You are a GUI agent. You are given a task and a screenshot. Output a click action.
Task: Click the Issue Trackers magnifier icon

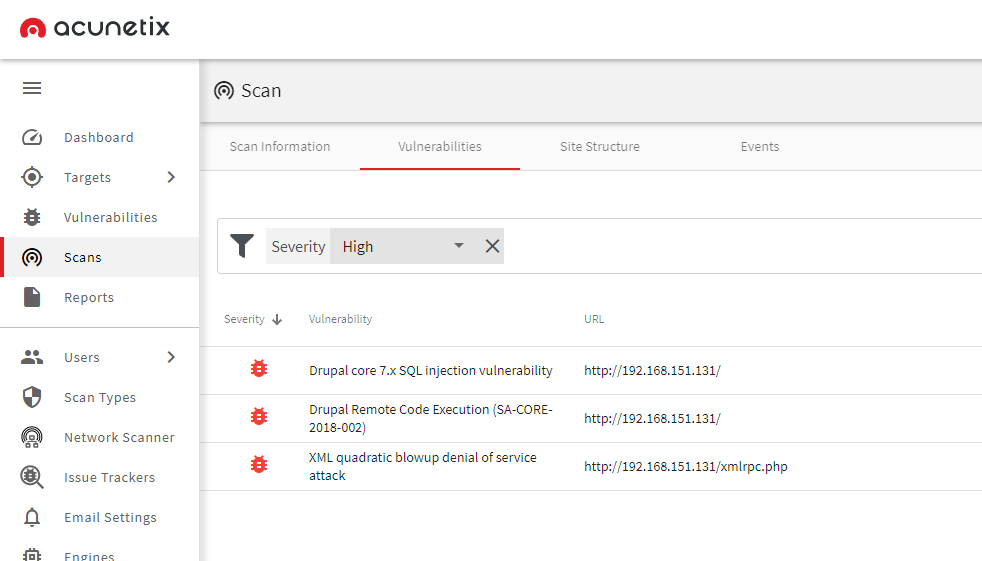tap(32, 477)
